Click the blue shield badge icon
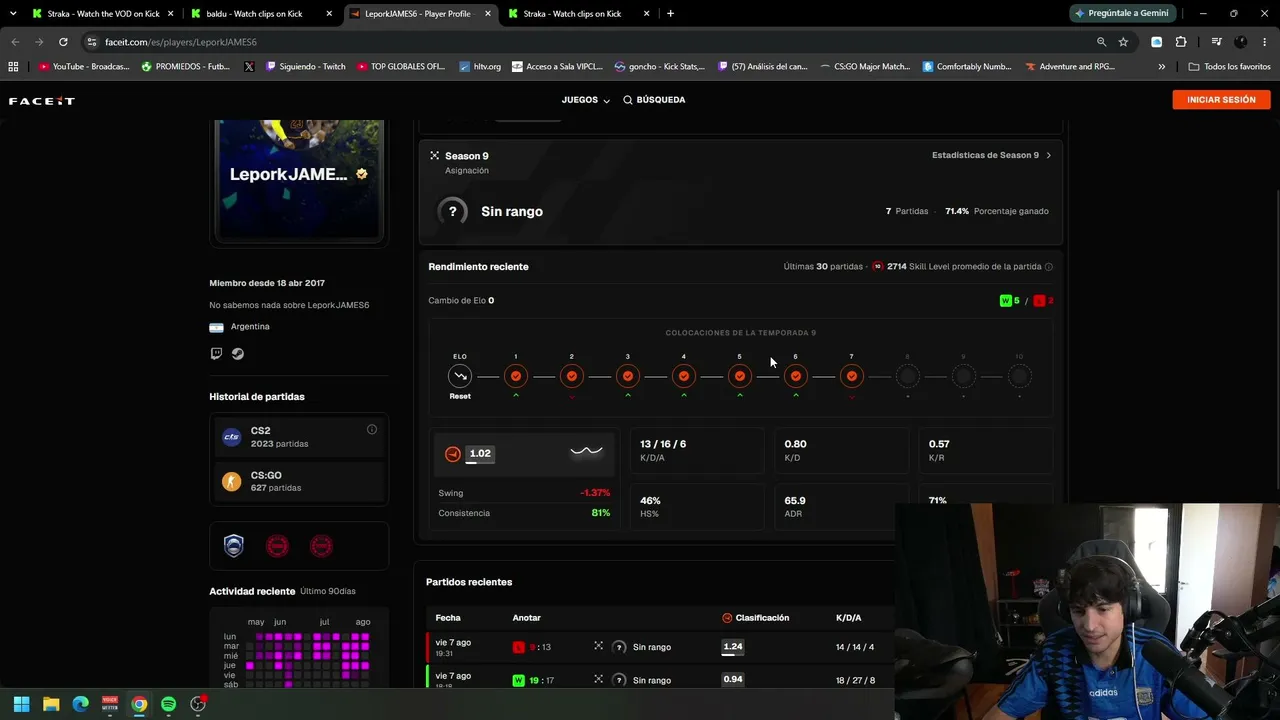 (234, 545)
